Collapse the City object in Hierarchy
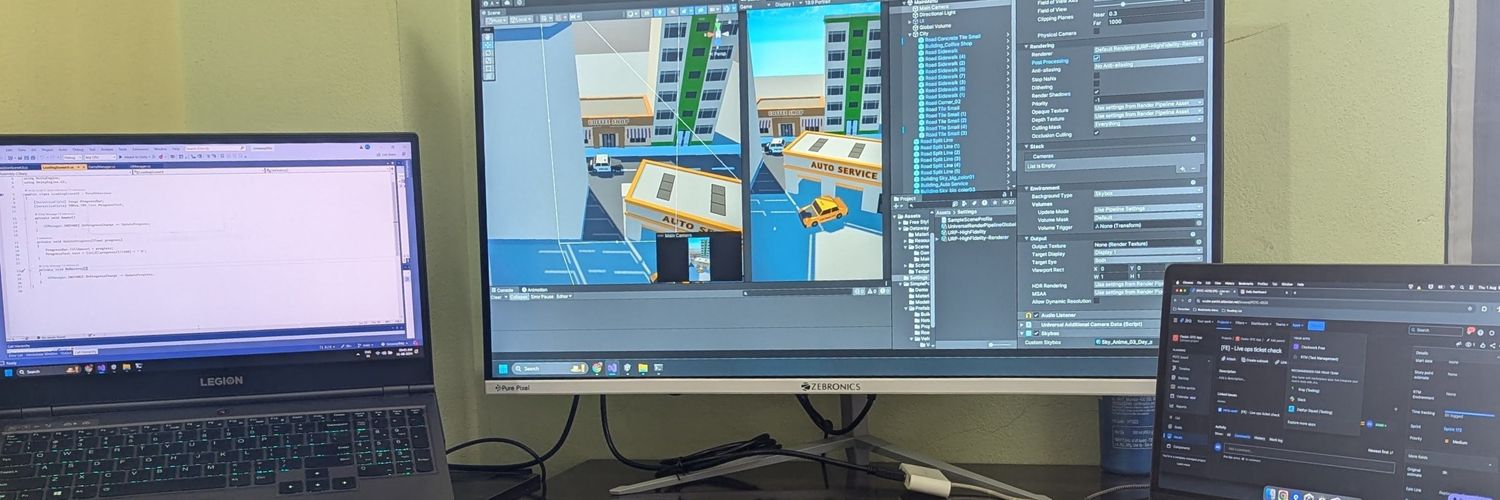1500x500 pixels. (x=909, y=35)
